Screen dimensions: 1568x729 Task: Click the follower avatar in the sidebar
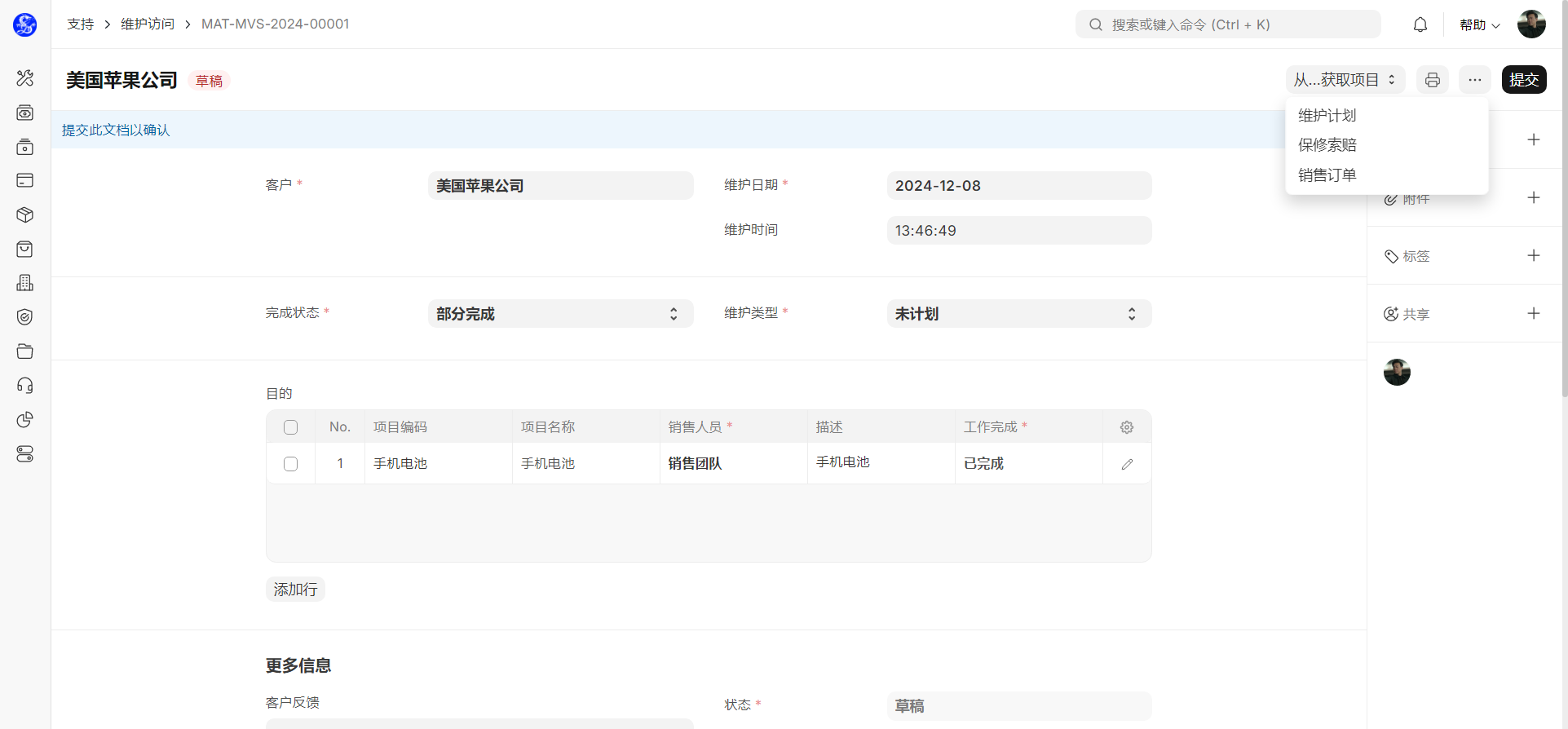coord(1397,372)
